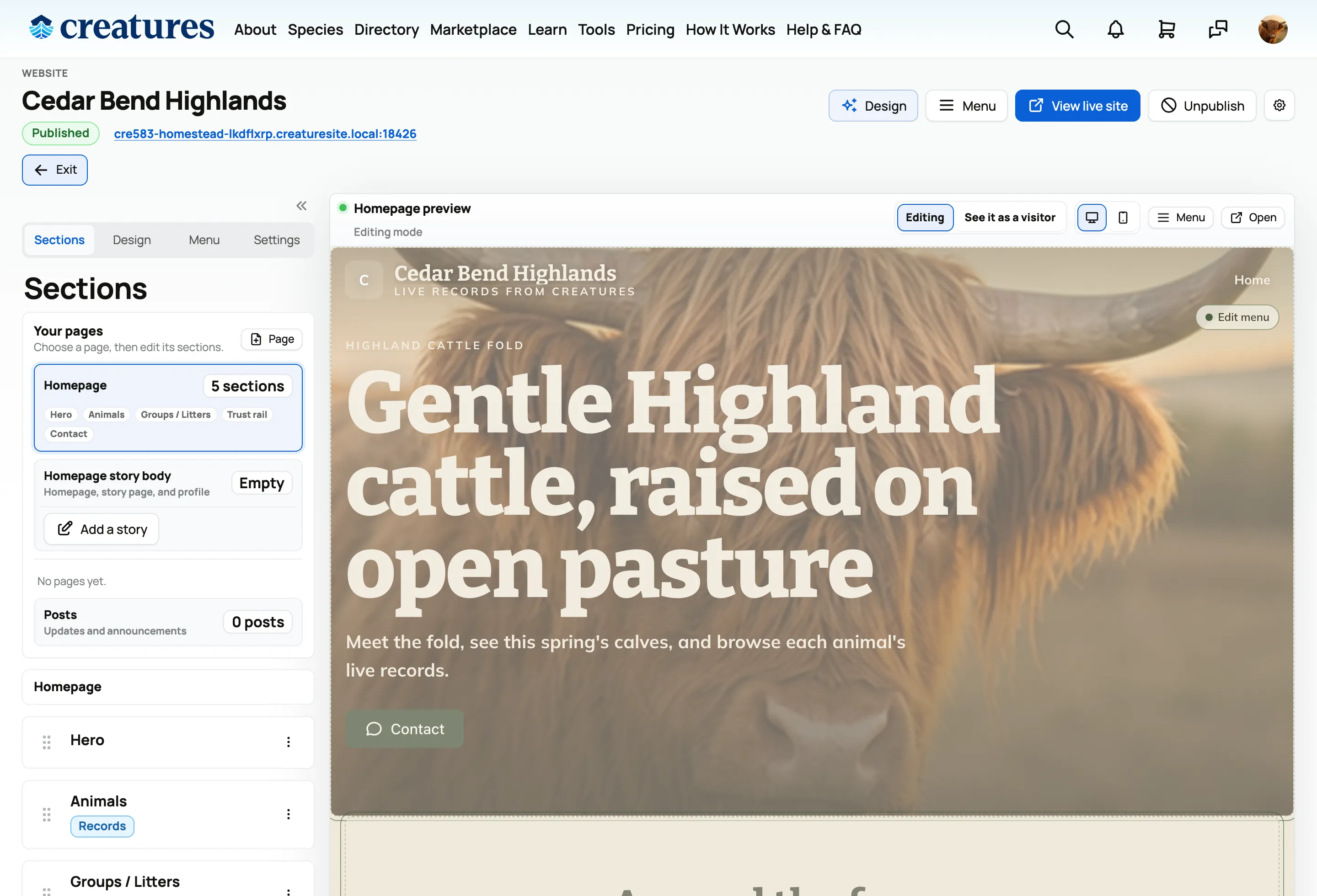Click the Hero chip in Homepage card
Viewport: 1317px width, 896px height.
point(61,415)
